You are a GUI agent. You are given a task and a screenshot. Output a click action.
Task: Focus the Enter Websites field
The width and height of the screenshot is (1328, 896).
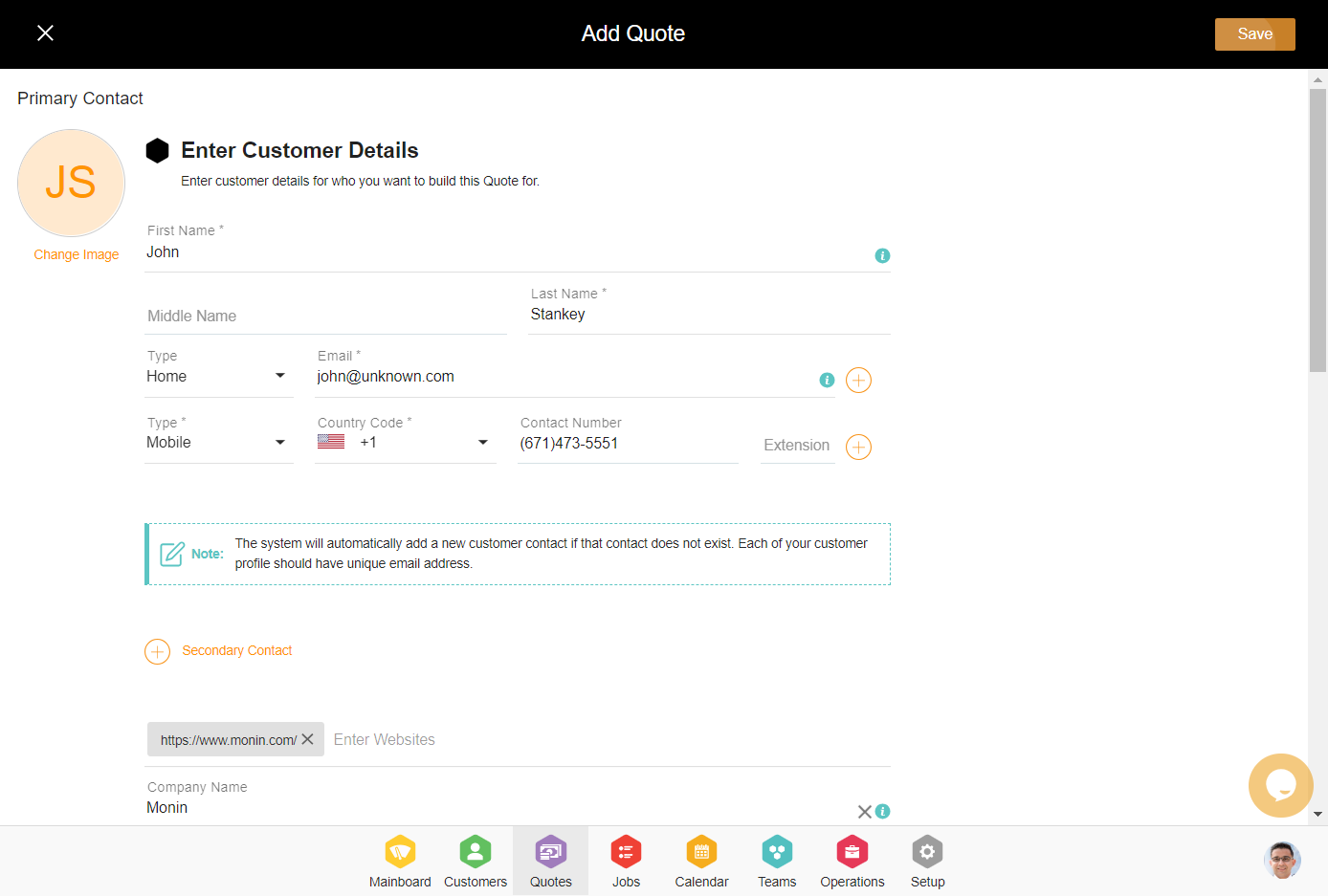[x=610, y=740]
